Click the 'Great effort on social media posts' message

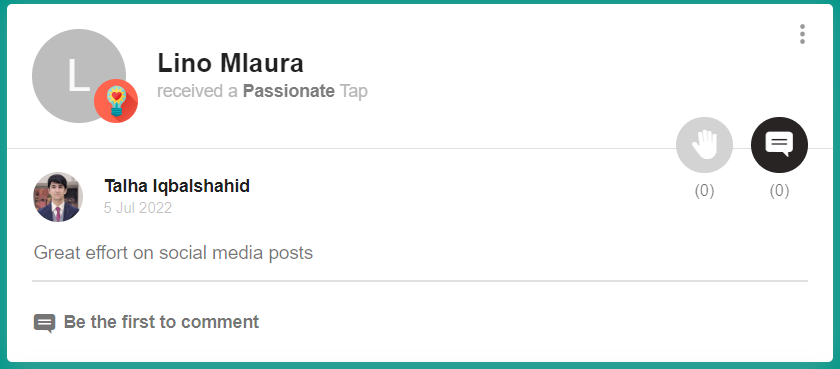pyautogui.click(x=173, y=252)
